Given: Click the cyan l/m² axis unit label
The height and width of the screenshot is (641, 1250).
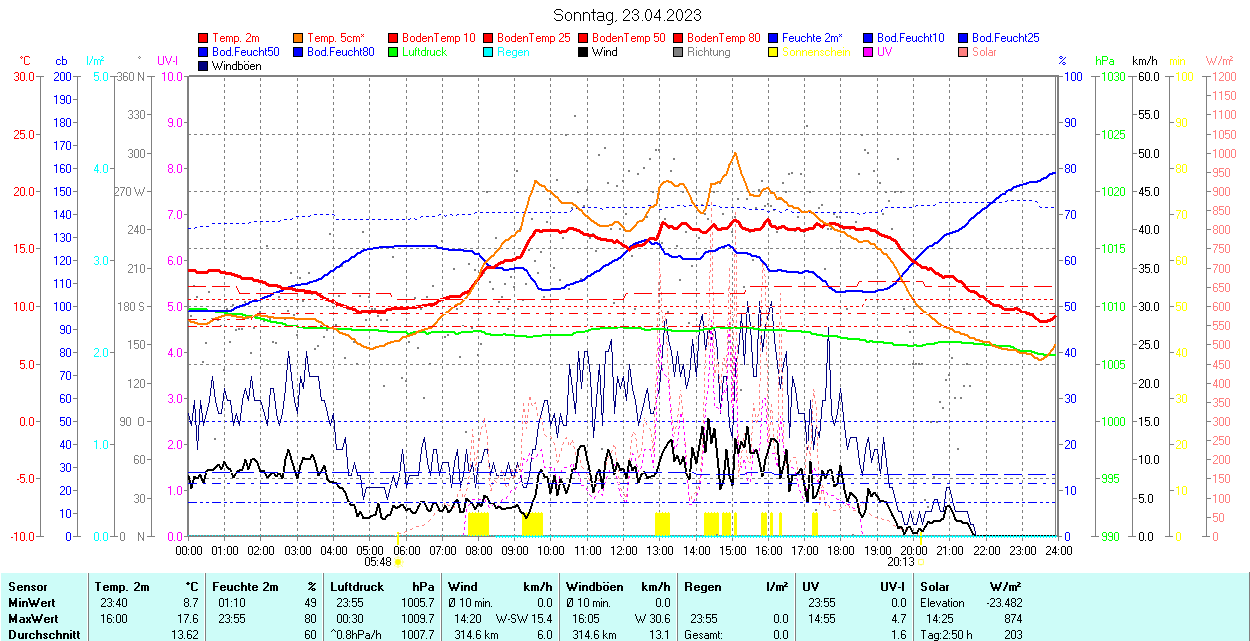Looking at the screenshot, I should point(96,61).
